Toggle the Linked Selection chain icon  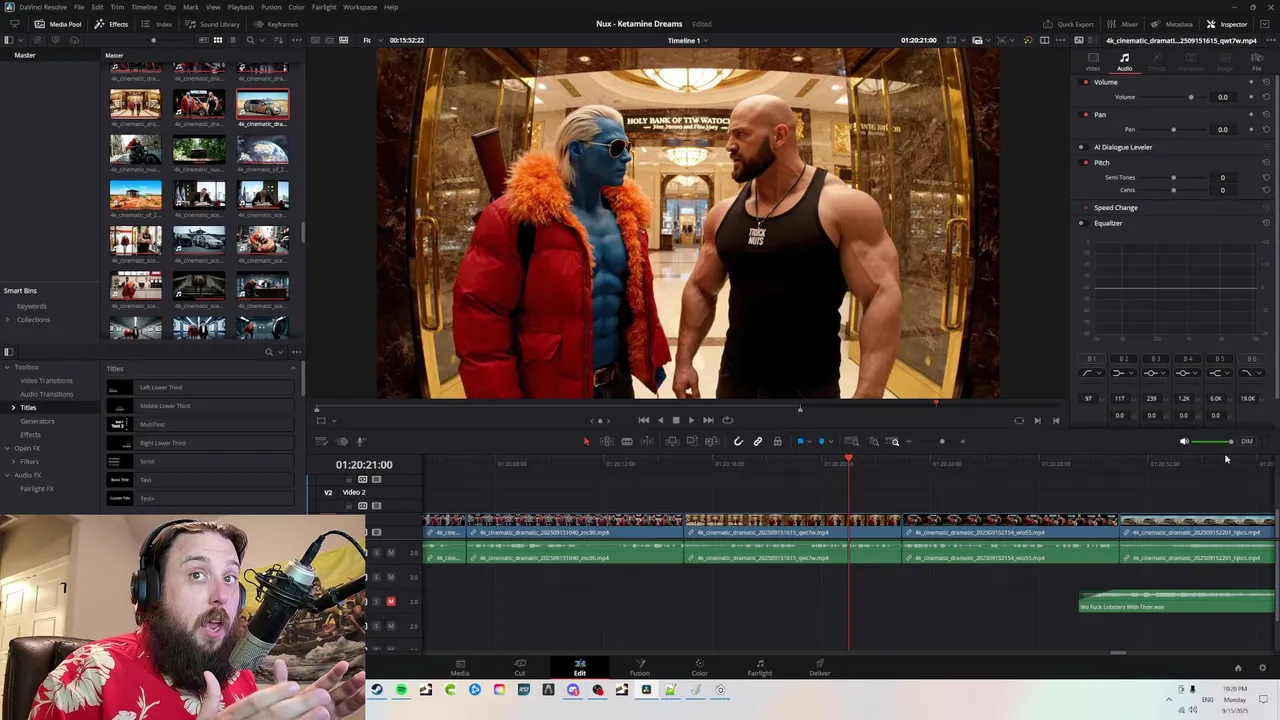[758, 441]
